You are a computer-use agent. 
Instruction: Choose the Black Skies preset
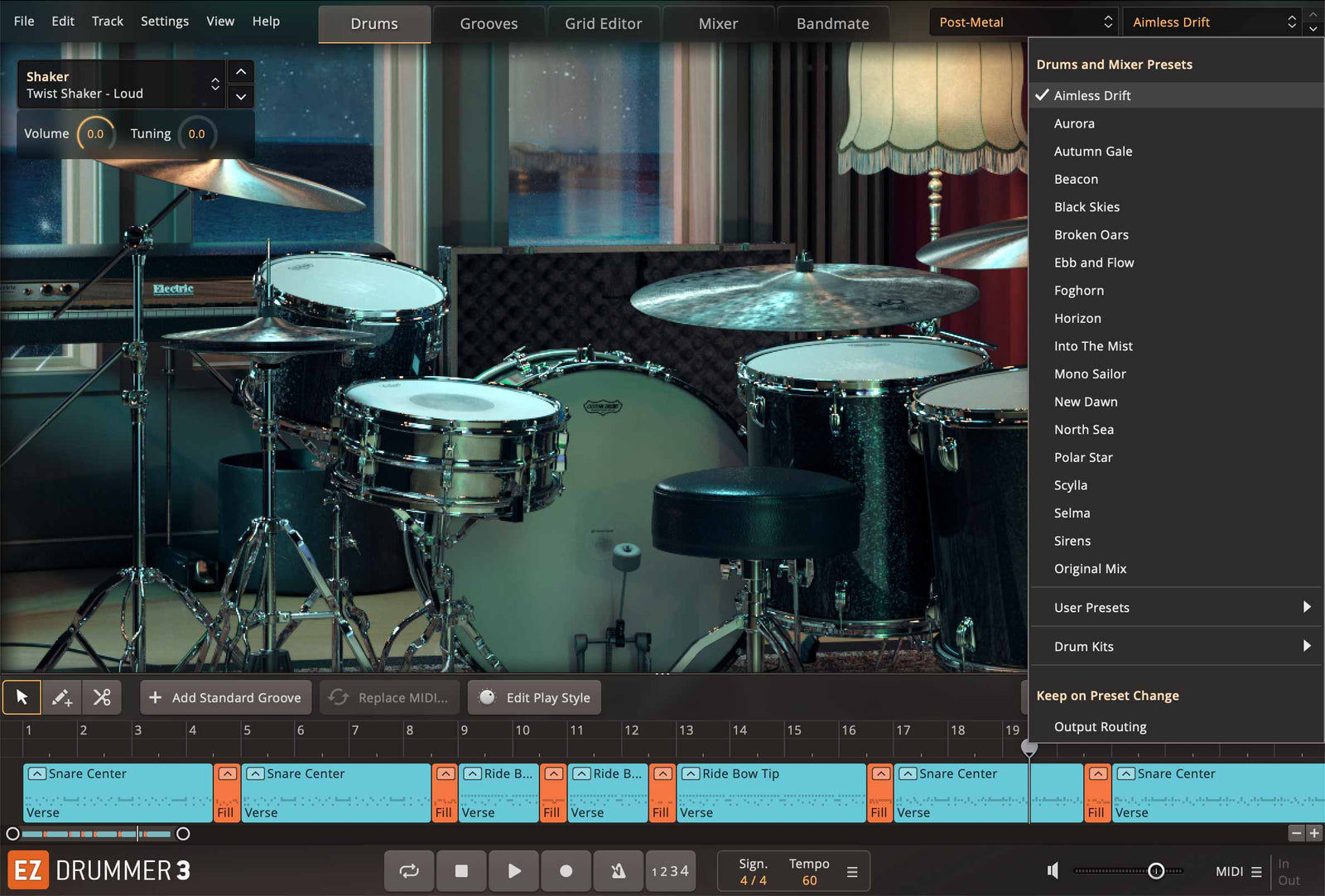[x=1176, y=207]
